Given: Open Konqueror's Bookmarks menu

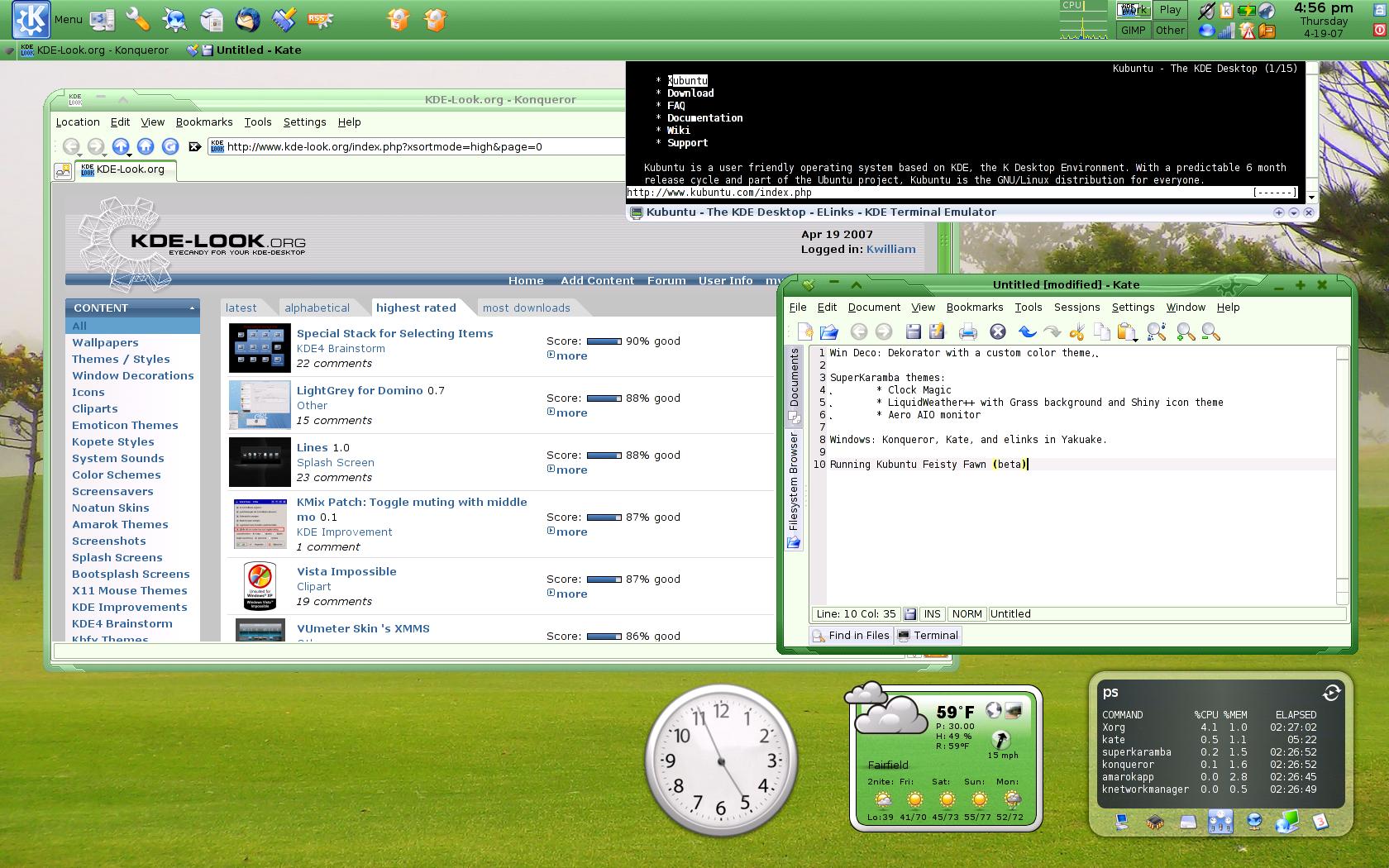Looking at the screenshot, I should (x=204, y=122).
